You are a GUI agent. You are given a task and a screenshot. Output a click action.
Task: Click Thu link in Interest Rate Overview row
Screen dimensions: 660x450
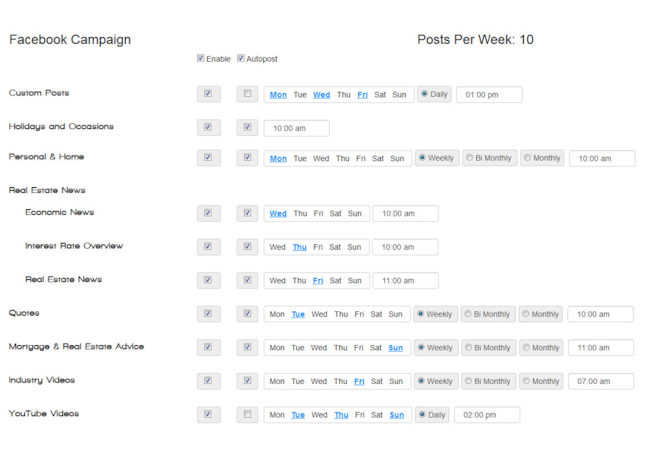[300, 247]
